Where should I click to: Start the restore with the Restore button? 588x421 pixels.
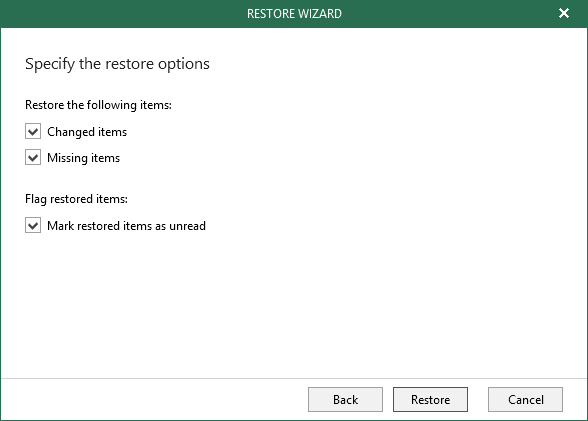click(430, 400)
